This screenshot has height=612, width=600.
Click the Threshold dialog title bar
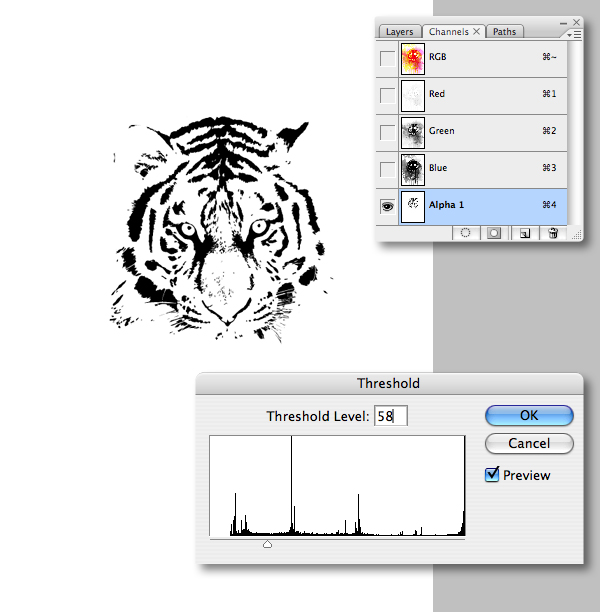tap(389, 383)
